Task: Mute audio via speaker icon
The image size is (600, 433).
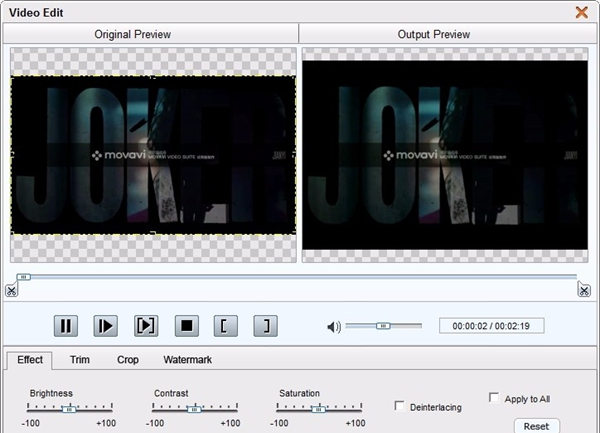Action: [x=334, y=327]
